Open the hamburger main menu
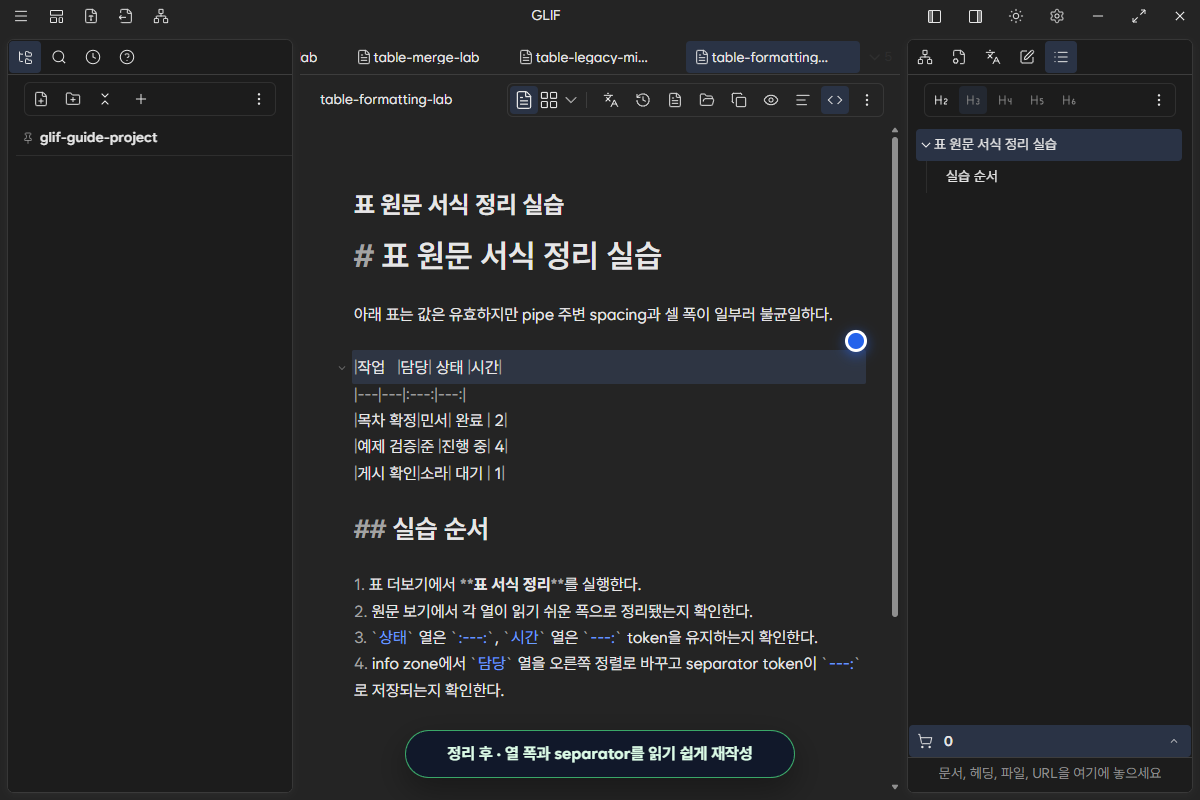Screen dimensions: 1200x800 (x=21, y=16)
